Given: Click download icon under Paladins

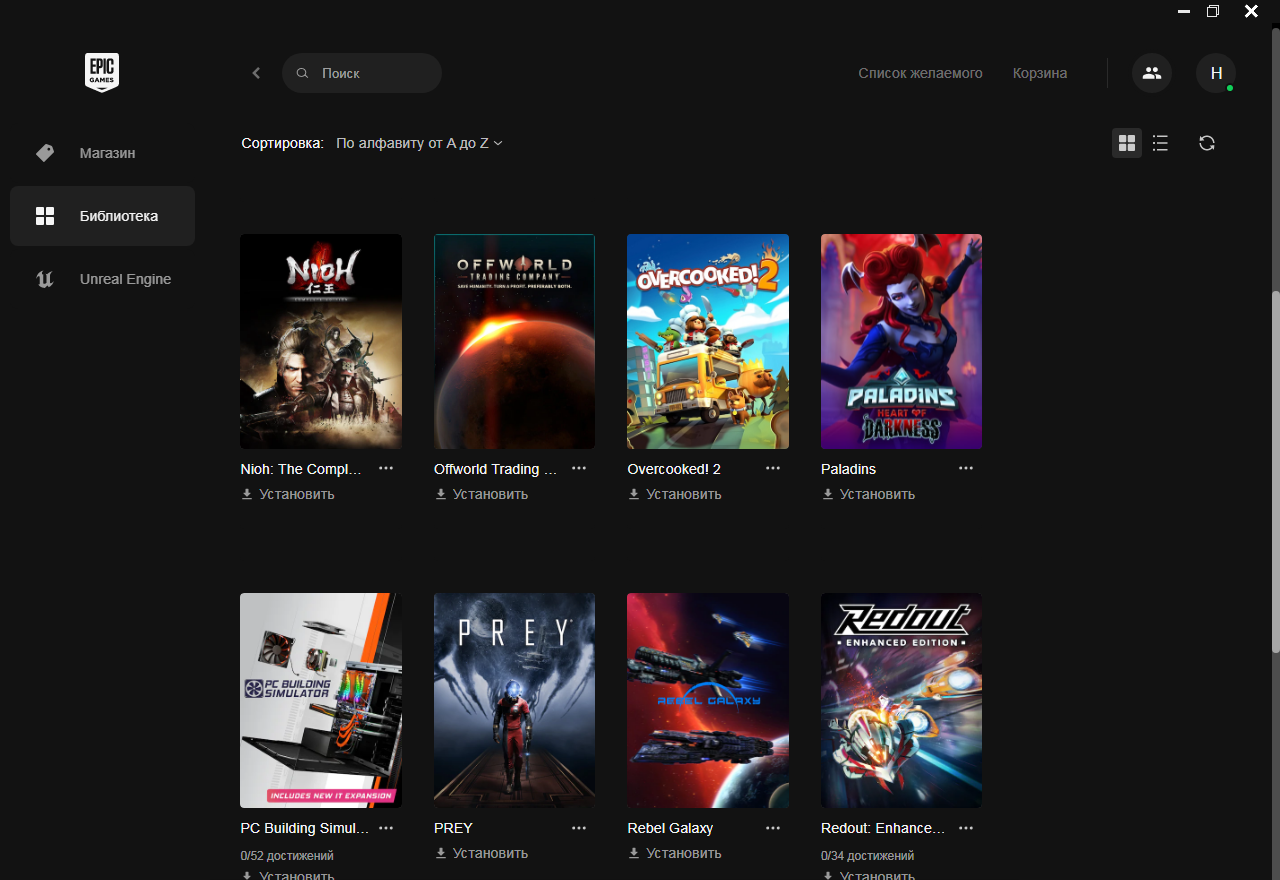Looking at the screenshot, I should pos(827,494).
